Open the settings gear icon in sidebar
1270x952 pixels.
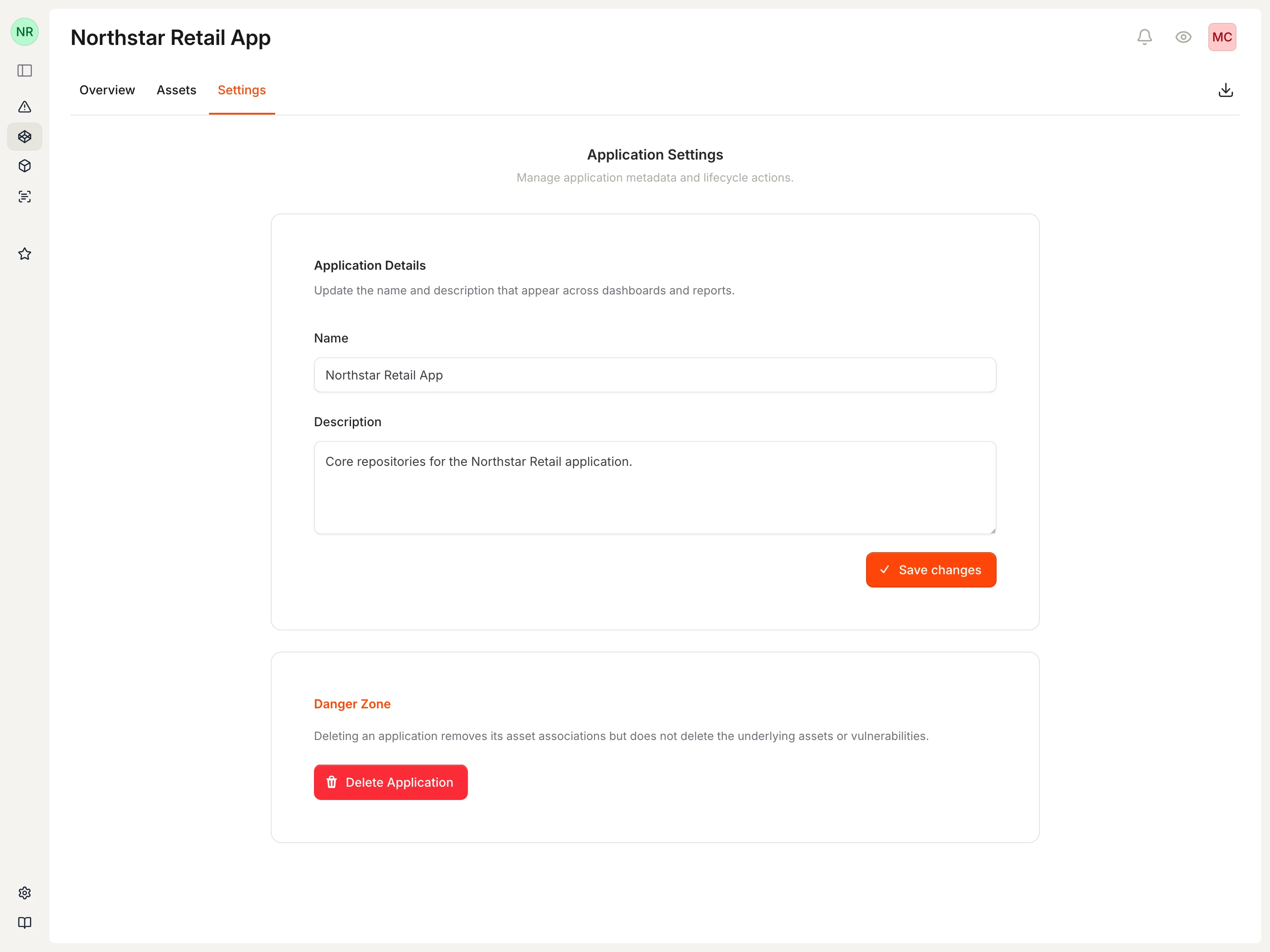(25, 893)
